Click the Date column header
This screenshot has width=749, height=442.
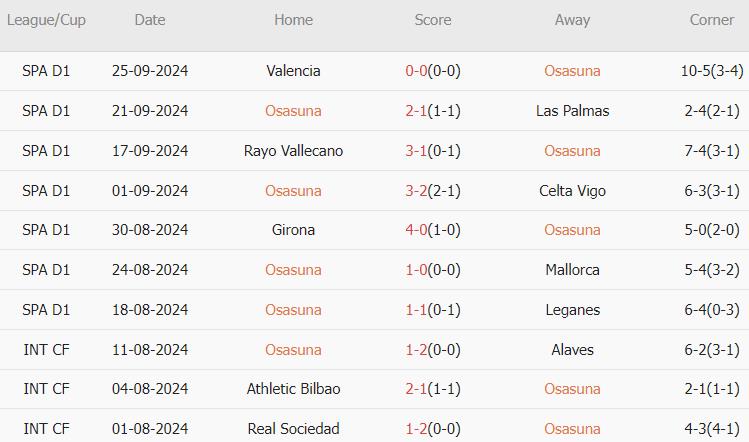150,20
